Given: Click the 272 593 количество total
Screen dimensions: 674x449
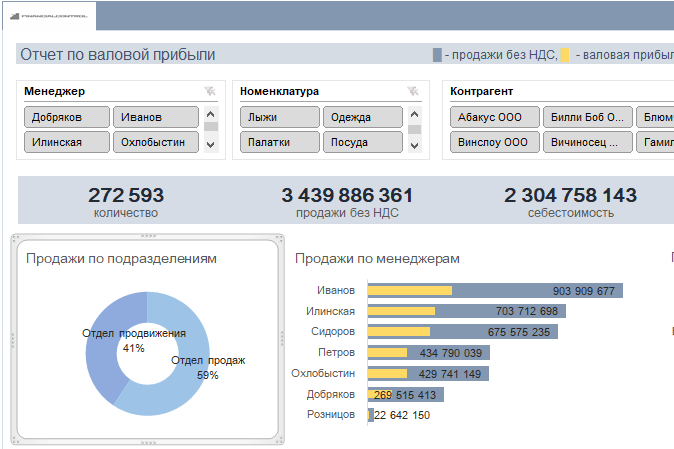Looking at the screenshot, I should pyautogui.click(x=126, y=202).
